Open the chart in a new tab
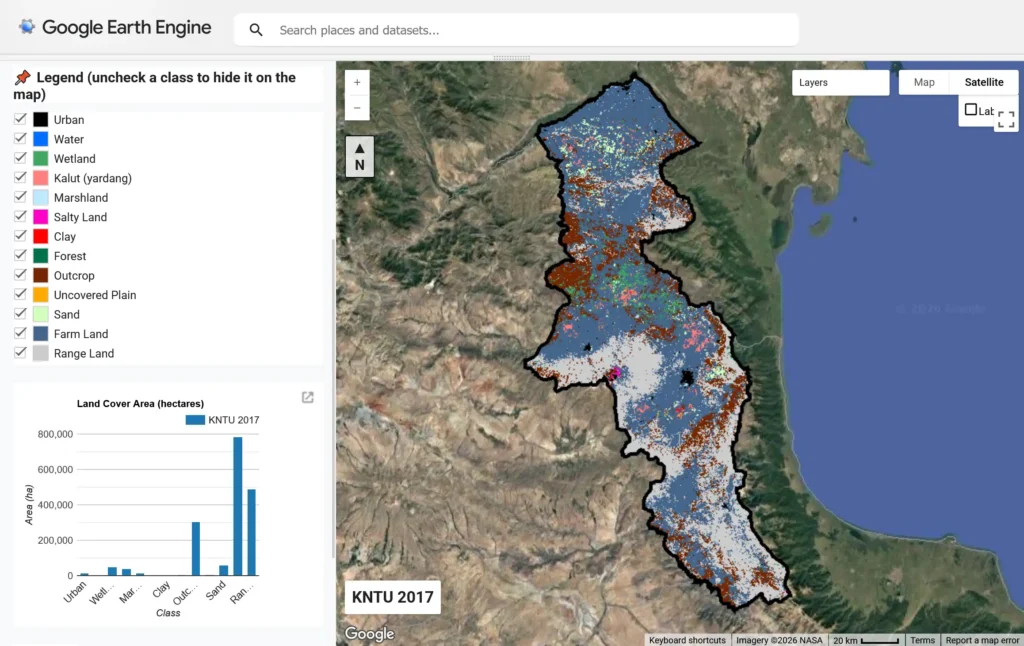This screenshot has height=646, width=1024. click(x=308, y=397)
